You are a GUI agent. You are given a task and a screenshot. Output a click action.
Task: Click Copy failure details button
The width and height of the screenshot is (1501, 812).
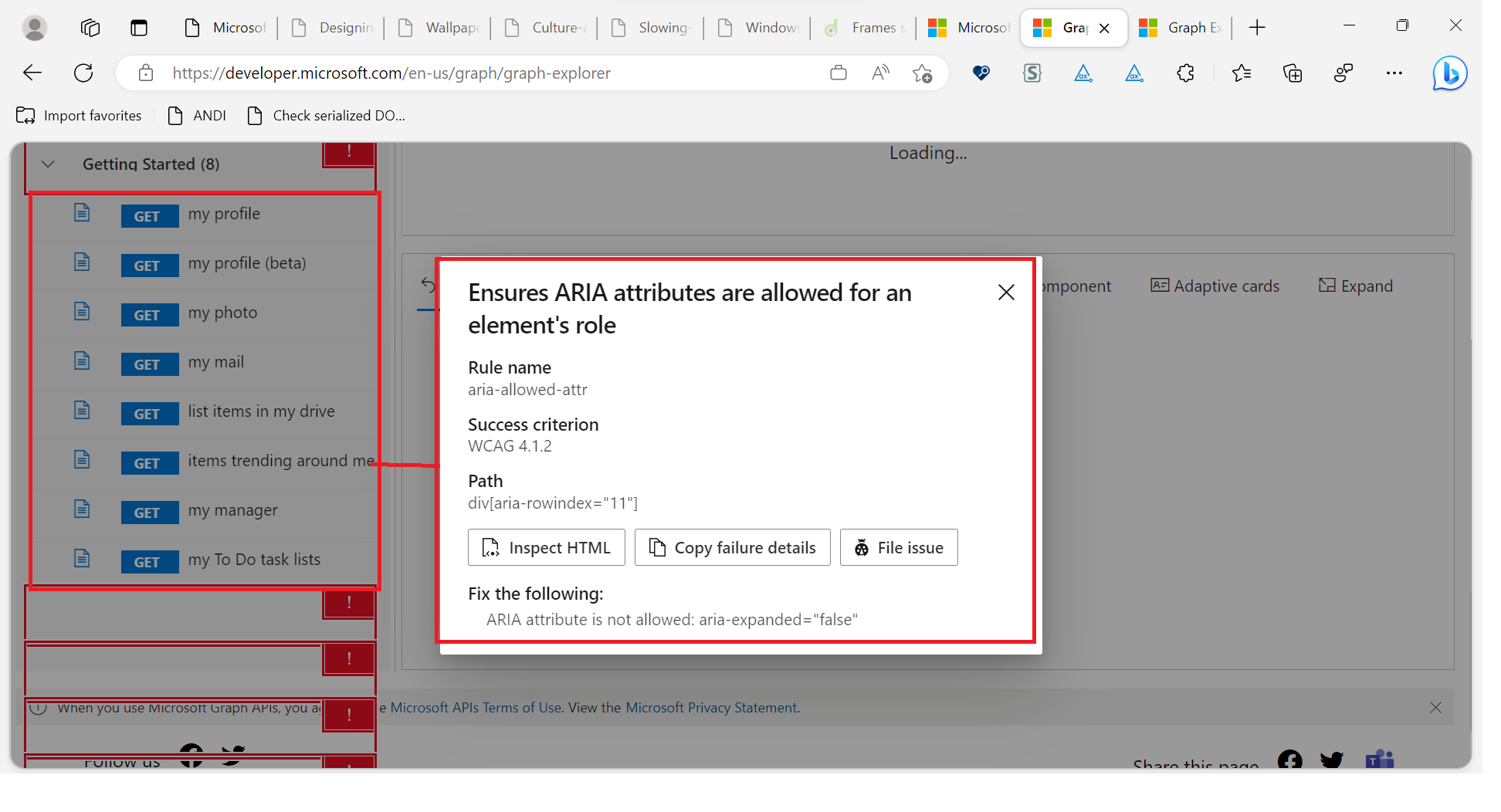[x=733, y=547]
